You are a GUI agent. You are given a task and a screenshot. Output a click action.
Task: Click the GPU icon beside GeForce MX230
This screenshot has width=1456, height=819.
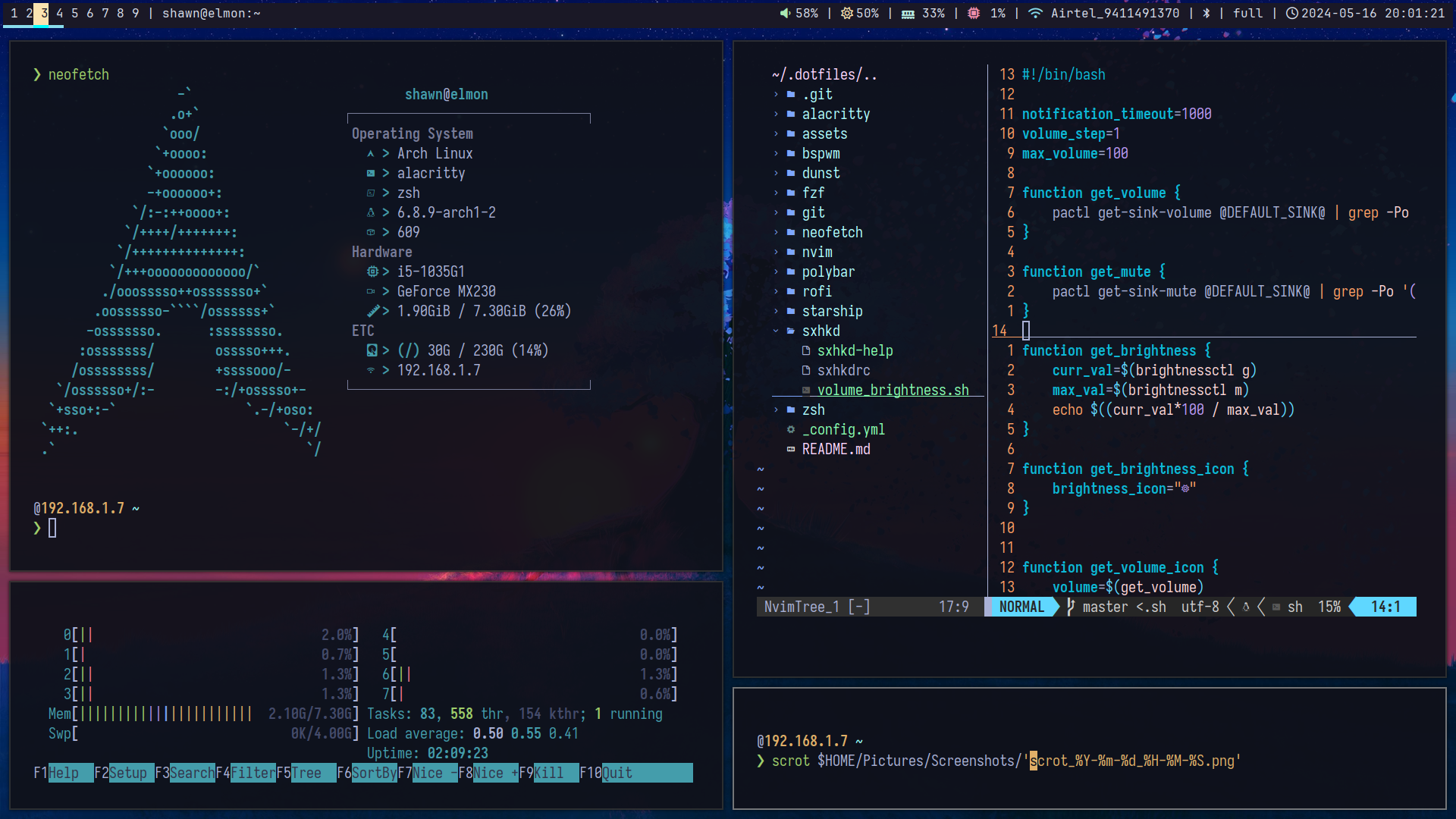coord(371,291)
